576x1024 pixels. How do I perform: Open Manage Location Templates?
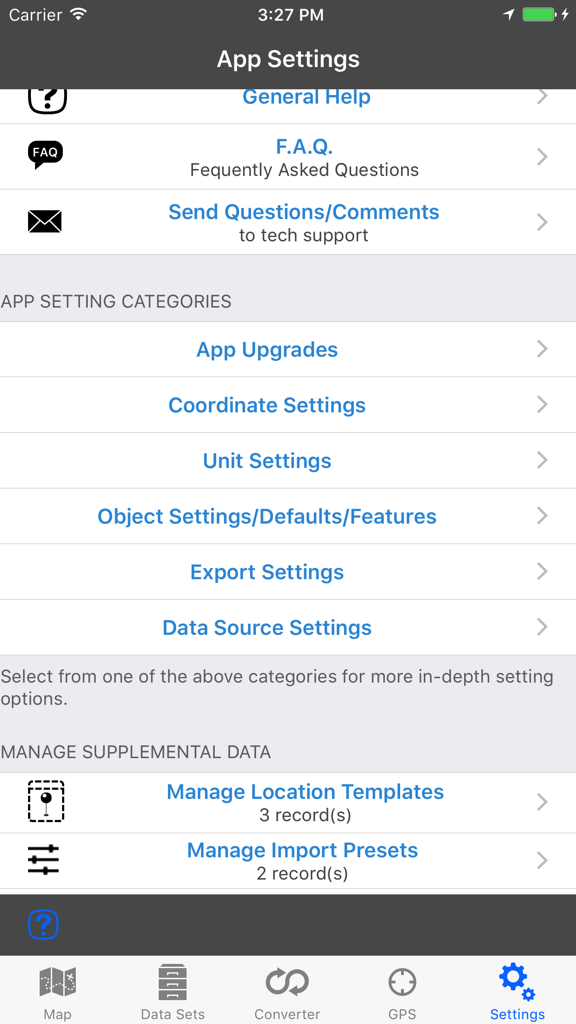coord(305,791)
